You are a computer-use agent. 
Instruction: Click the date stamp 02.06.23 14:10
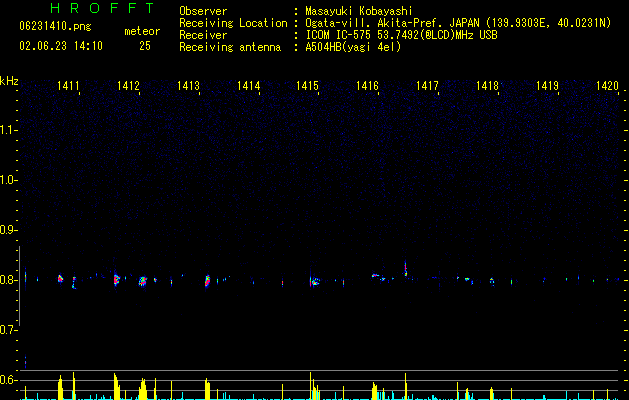[61, 46]
